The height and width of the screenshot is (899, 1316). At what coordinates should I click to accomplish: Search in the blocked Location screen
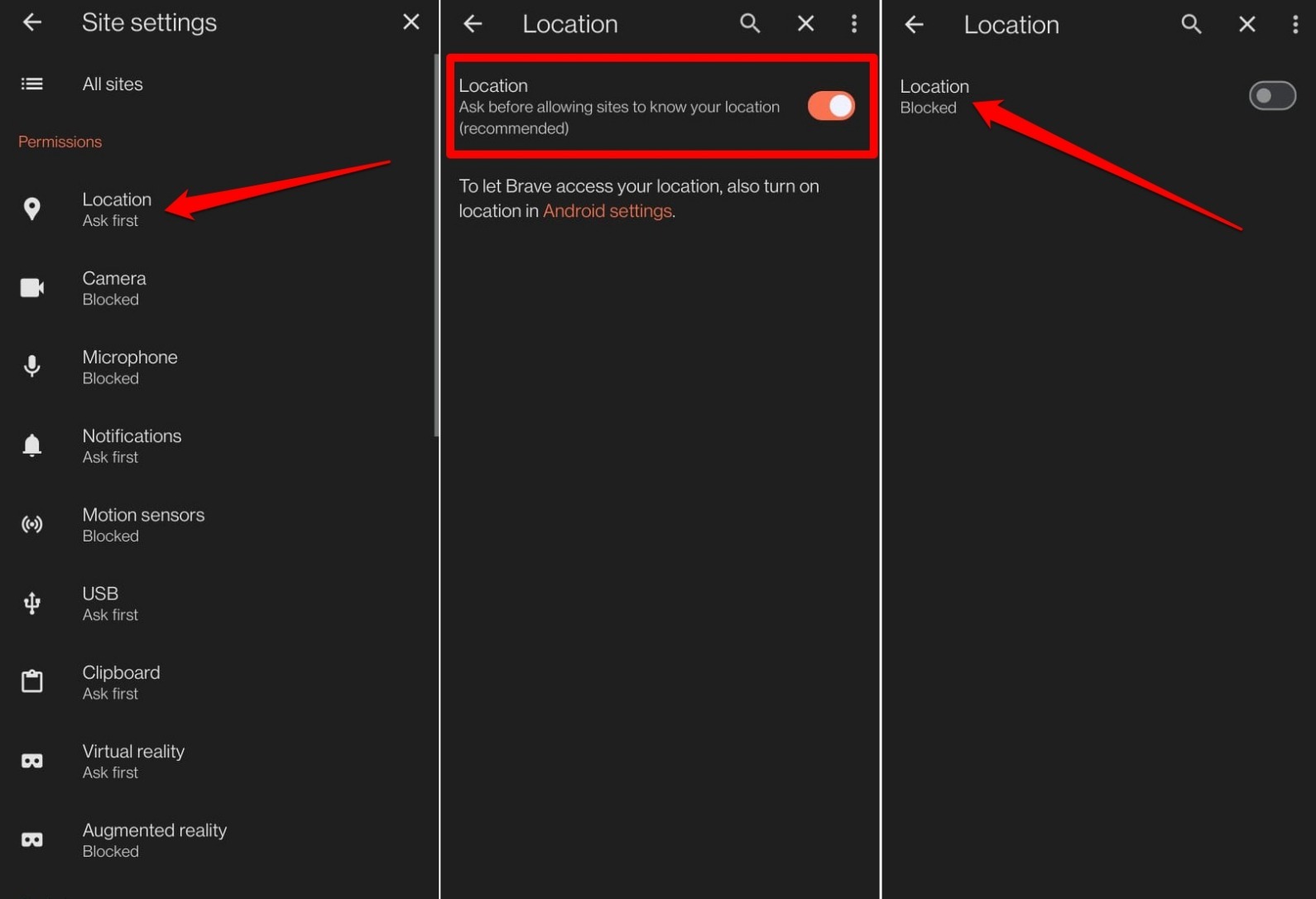pos(1191,25)
